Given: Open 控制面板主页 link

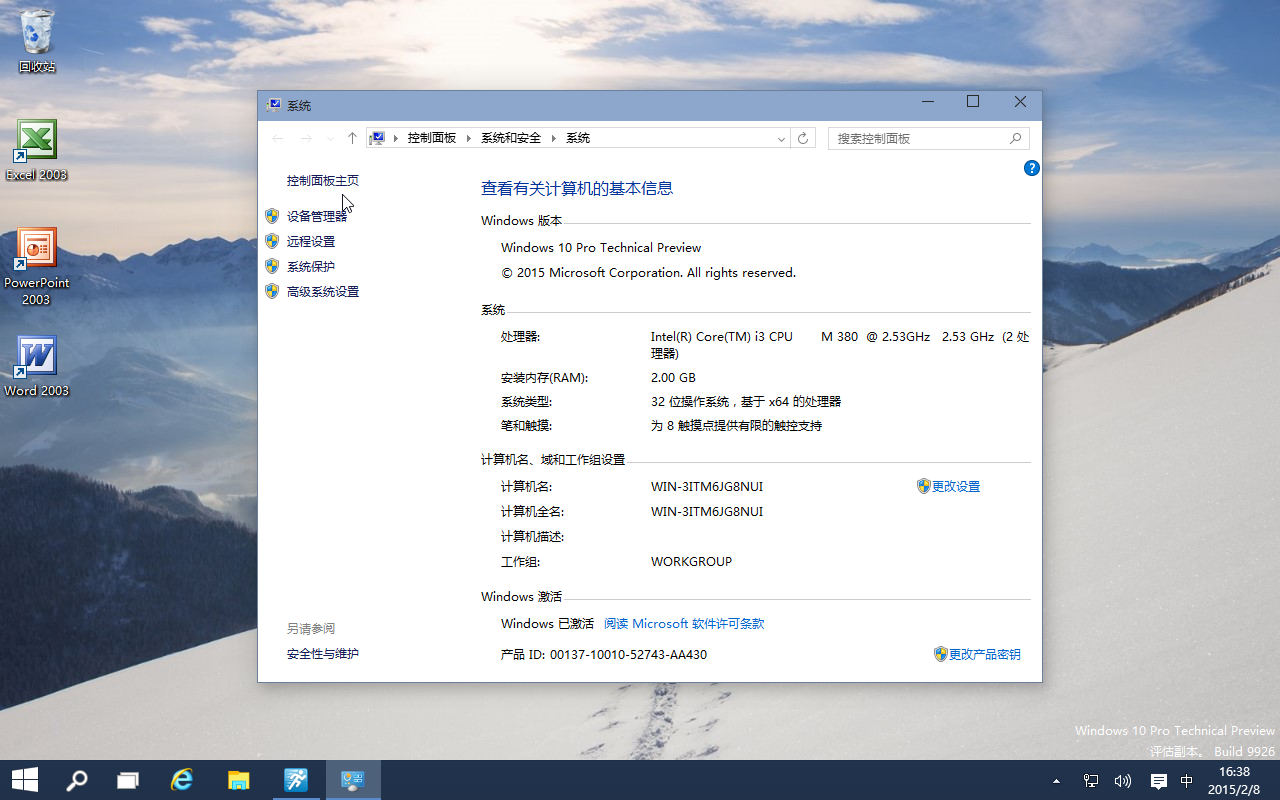Looking at the screenshot, I should [322, 181].
